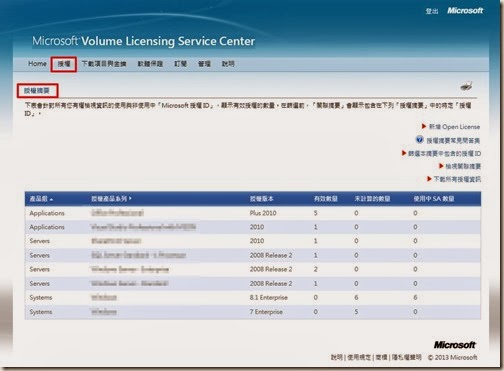Open the 授權 menu item

point(64,64)
